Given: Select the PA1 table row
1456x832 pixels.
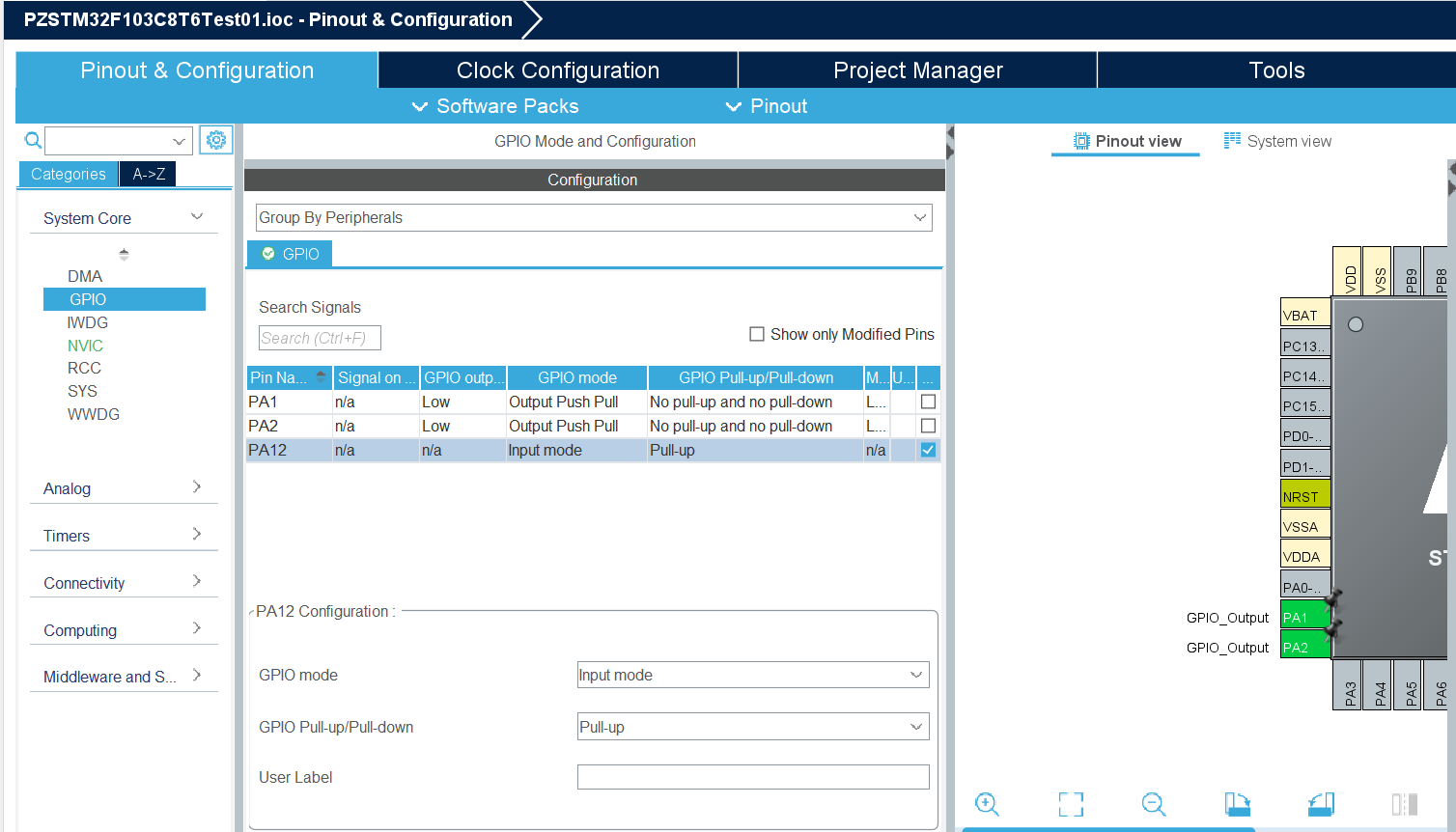Looking at the screenshot, I should (x=593, y=402).
